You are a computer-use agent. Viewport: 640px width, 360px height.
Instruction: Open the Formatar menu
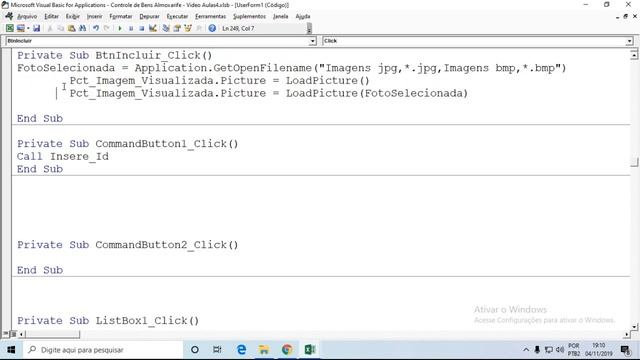click(x=121, y=16)
